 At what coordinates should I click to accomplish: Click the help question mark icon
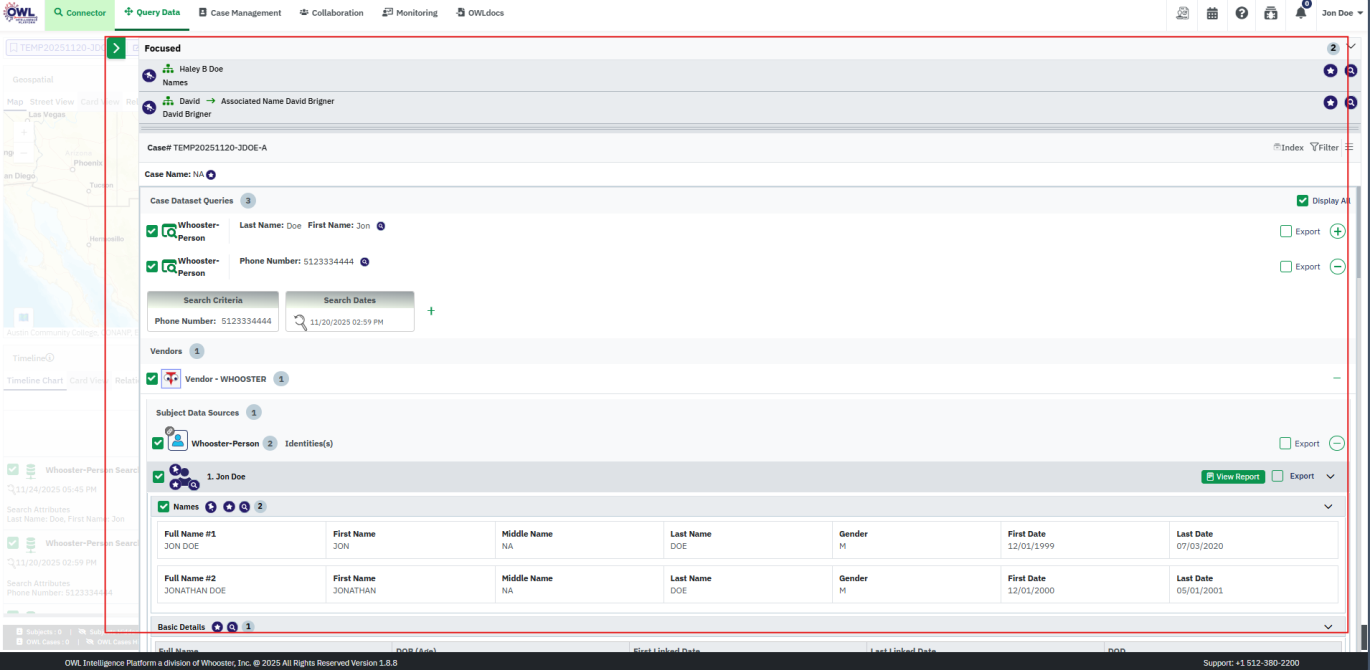coord(1241,13)
